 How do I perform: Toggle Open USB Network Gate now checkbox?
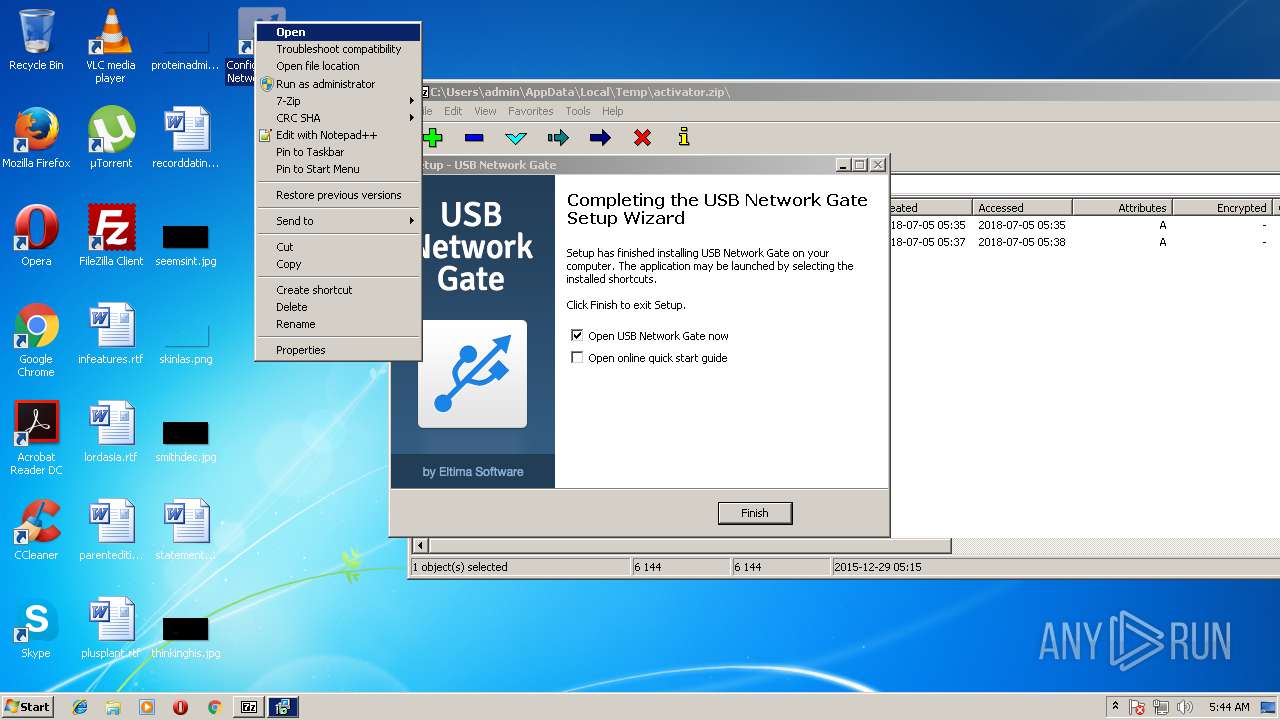click(577, 336)
